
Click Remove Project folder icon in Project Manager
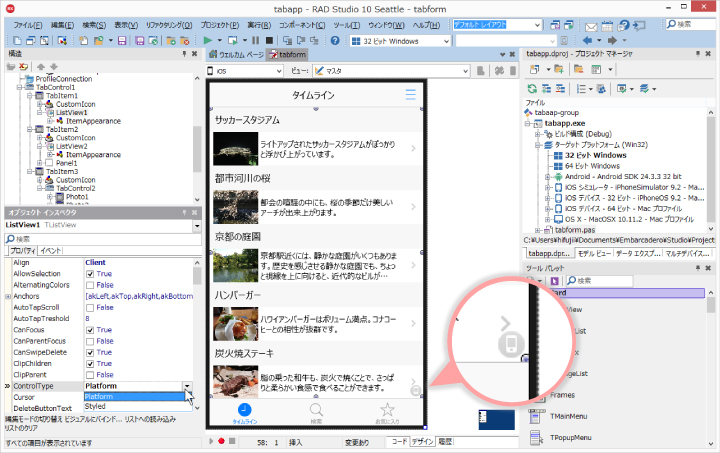pyautogui.click(x=579, y=70)
